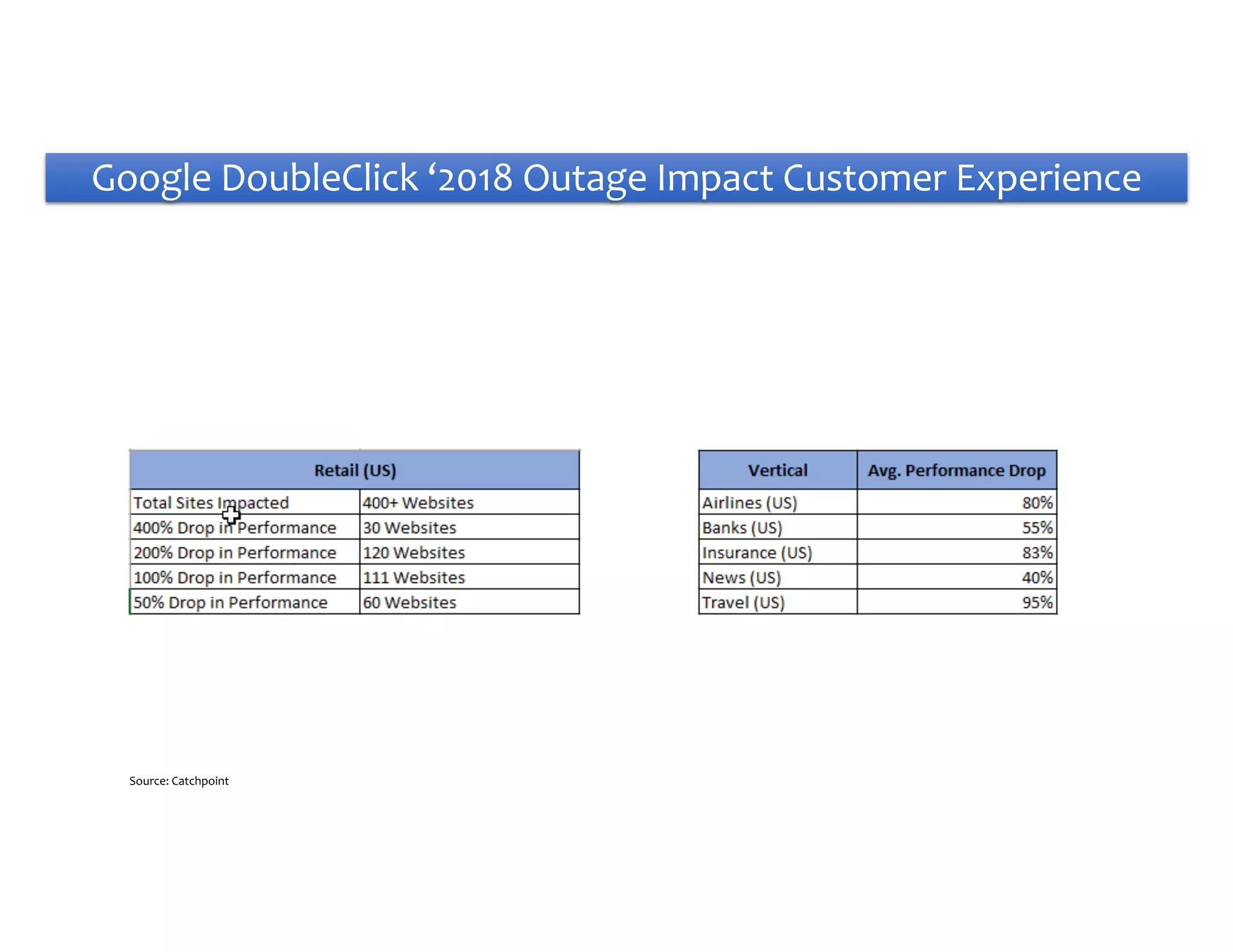Select the '400+ Websites' cell

[x=470, y=502]
